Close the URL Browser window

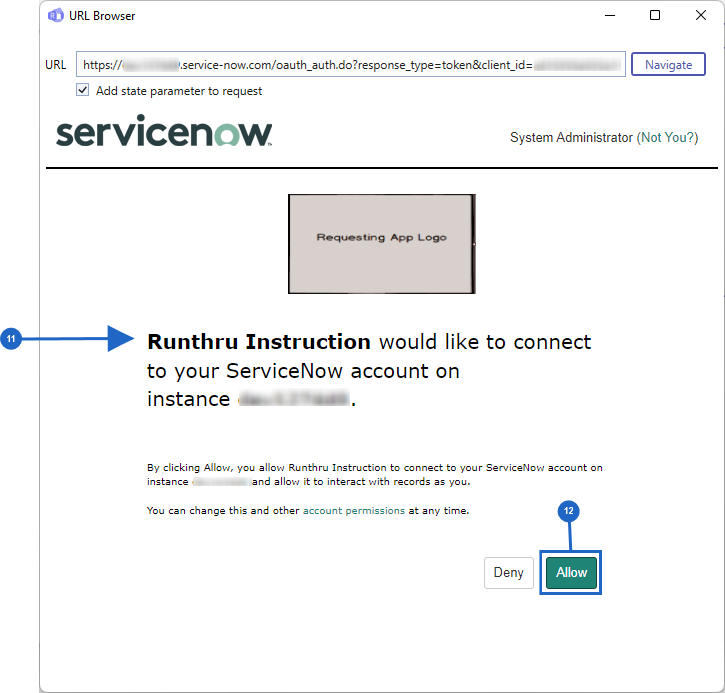click(700, 15)
